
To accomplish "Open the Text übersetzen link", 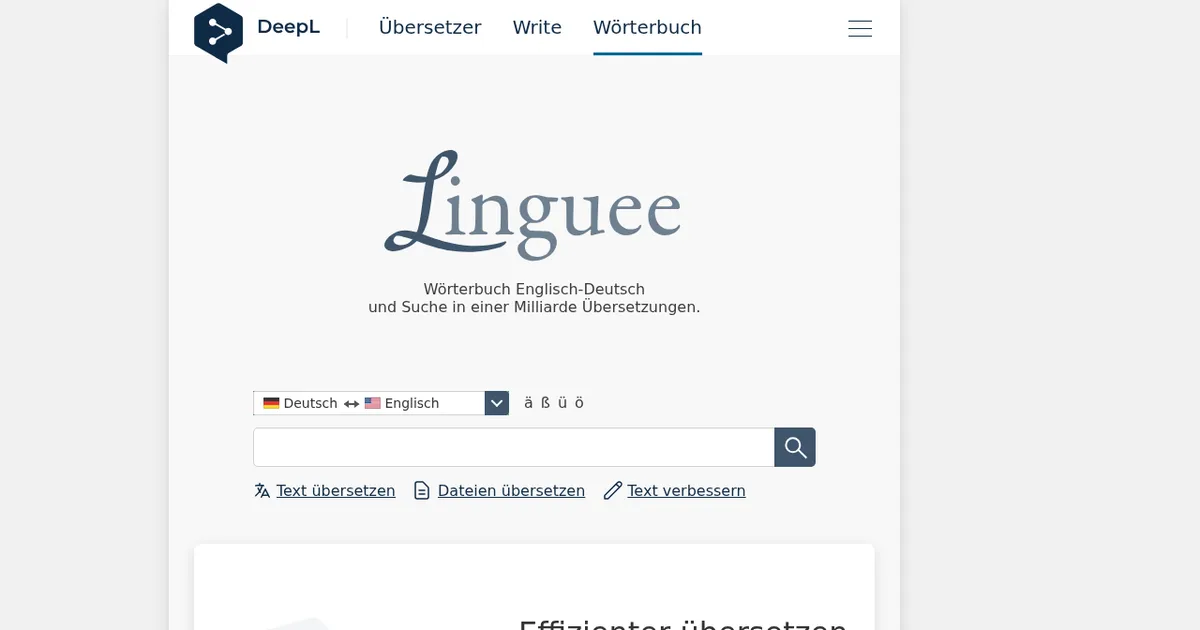I will click(x=336, y=491).
